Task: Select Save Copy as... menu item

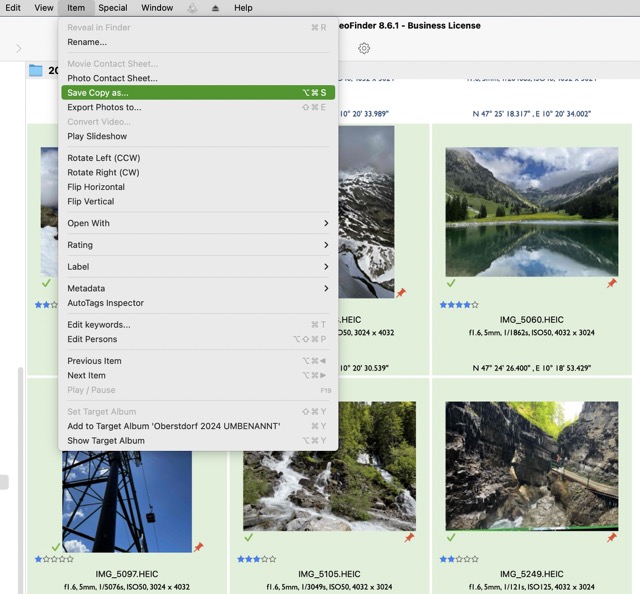Action: (x=197, y=92)
